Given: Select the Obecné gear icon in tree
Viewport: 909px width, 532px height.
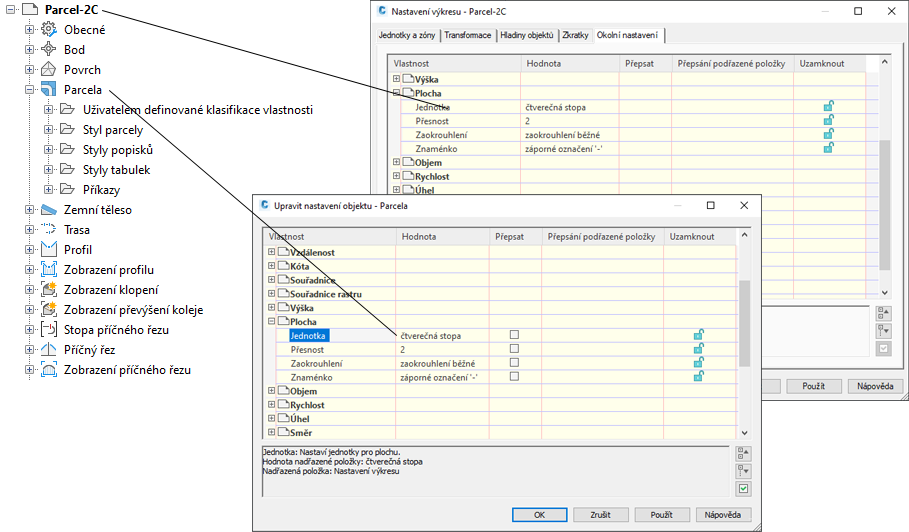Looking at the screenshot, I should point(49,30).
